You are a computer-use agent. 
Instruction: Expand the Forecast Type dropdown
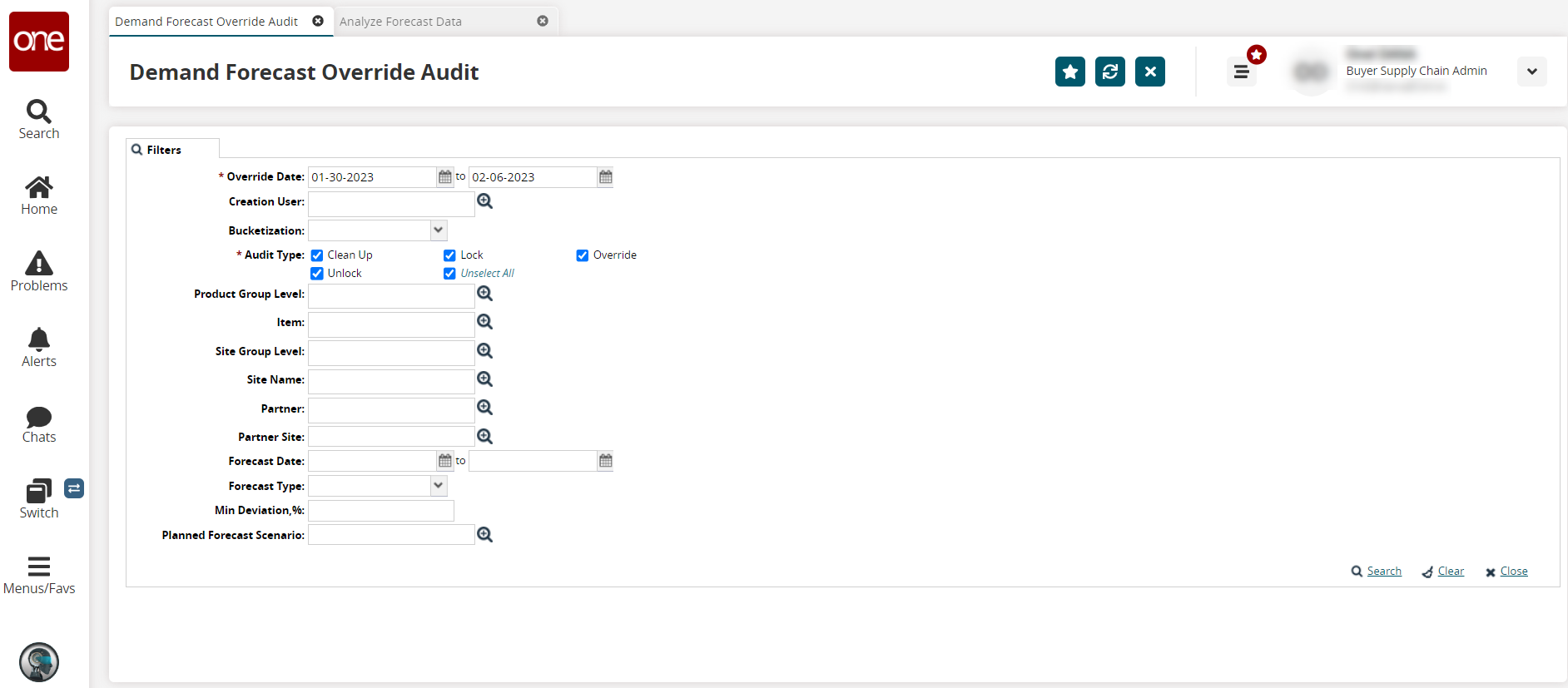(x=439, y=486)
